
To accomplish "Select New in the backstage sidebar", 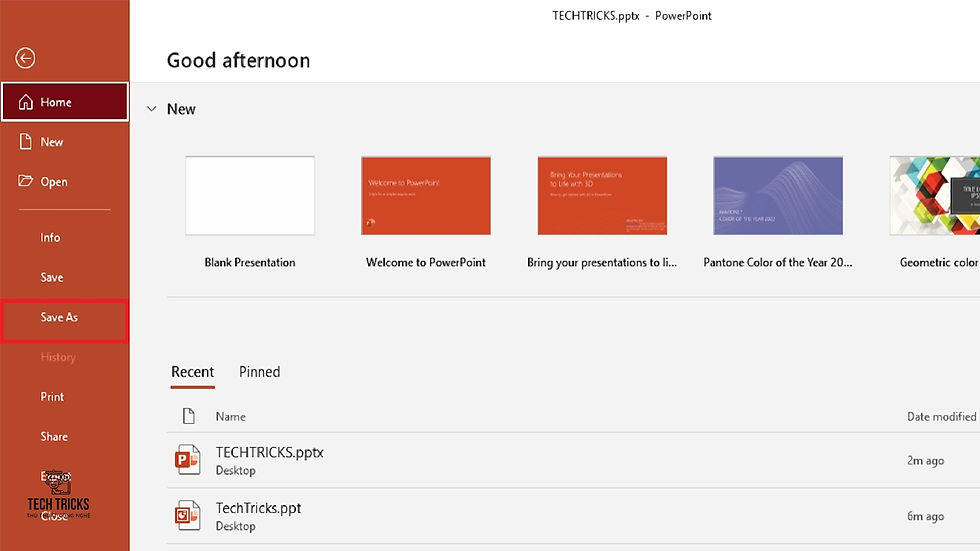I will point(65,142).
